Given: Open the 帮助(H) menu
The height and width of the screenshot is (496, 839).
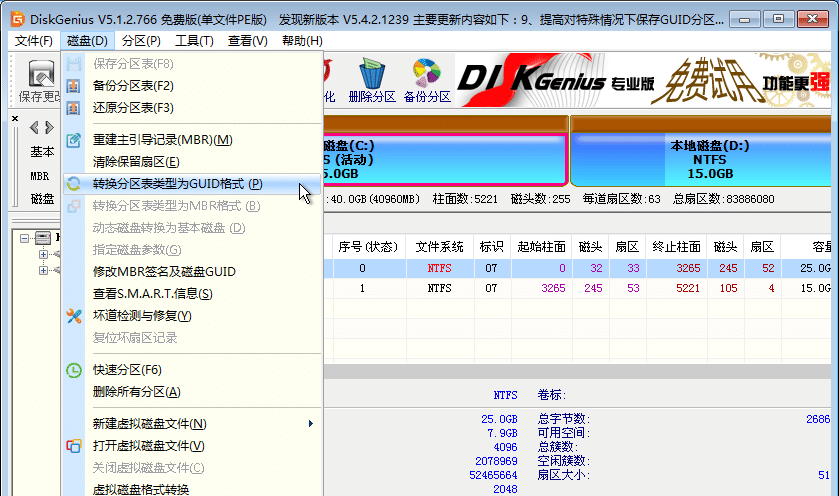Looking at the screenshot, I should coord(302,41).
